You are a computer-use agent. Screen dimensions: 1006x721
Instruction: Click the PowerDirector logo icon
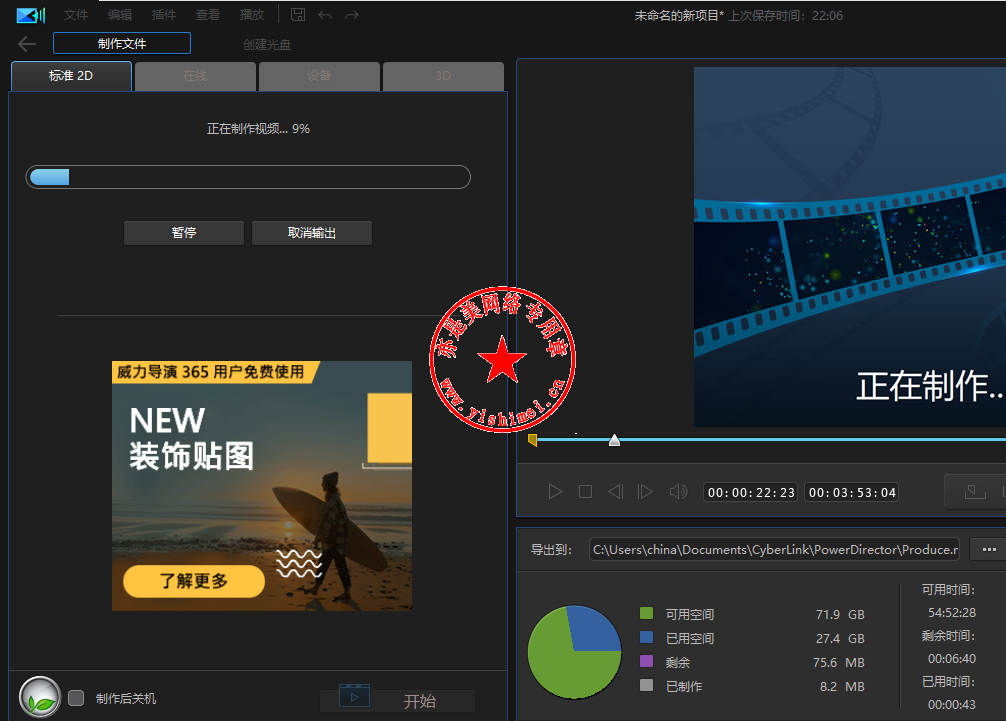31,15
